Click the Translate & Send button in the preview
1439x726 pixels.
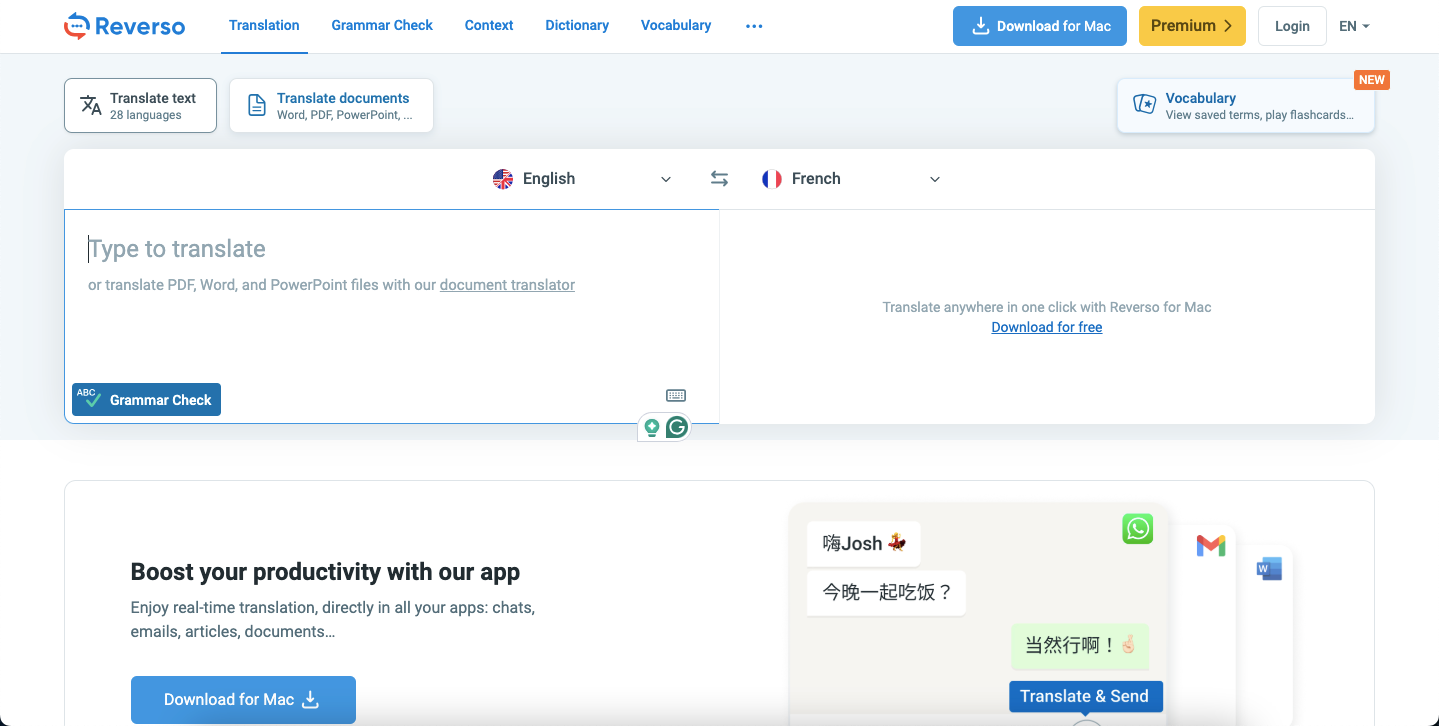point(1085,696)
